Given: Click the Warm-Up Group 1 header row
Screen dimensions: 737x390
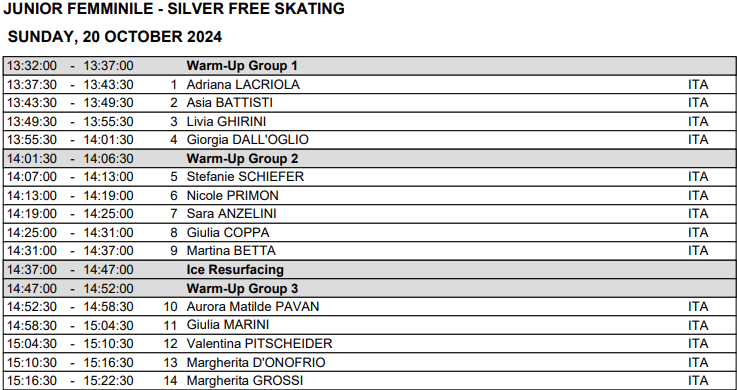Looking at the screenshot, I should point(369,66).
